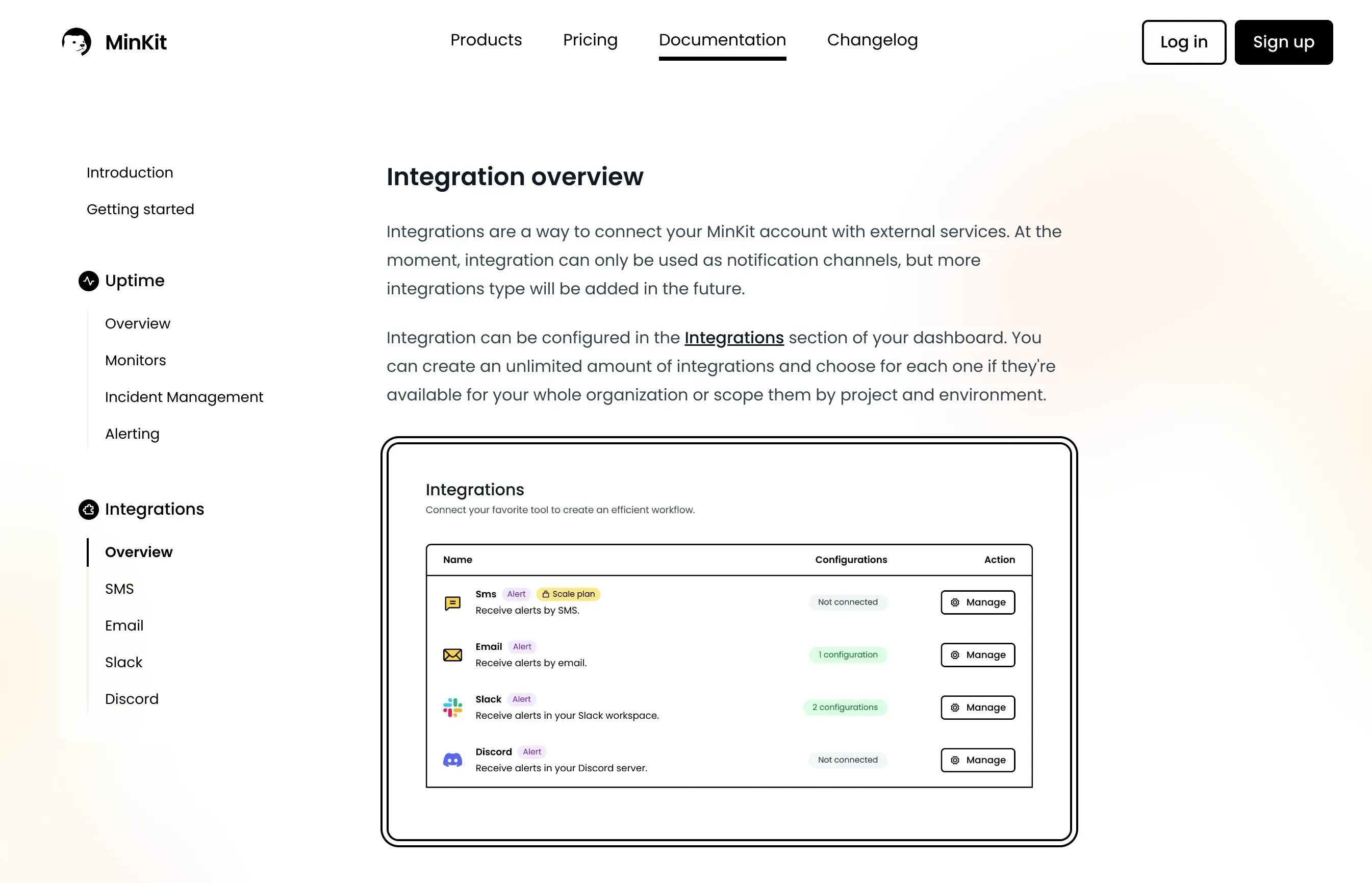
Task: Click Manage for the Sms integration
Action: pos(978,602)
